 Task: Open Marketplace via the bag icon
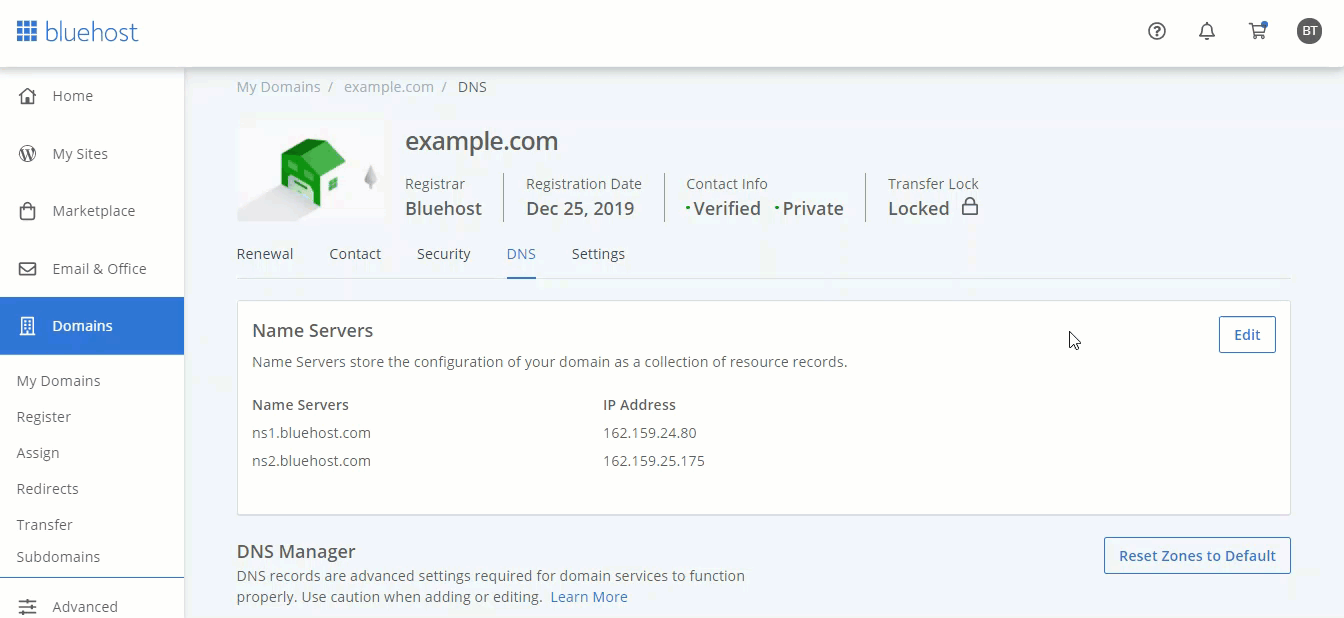28,210
